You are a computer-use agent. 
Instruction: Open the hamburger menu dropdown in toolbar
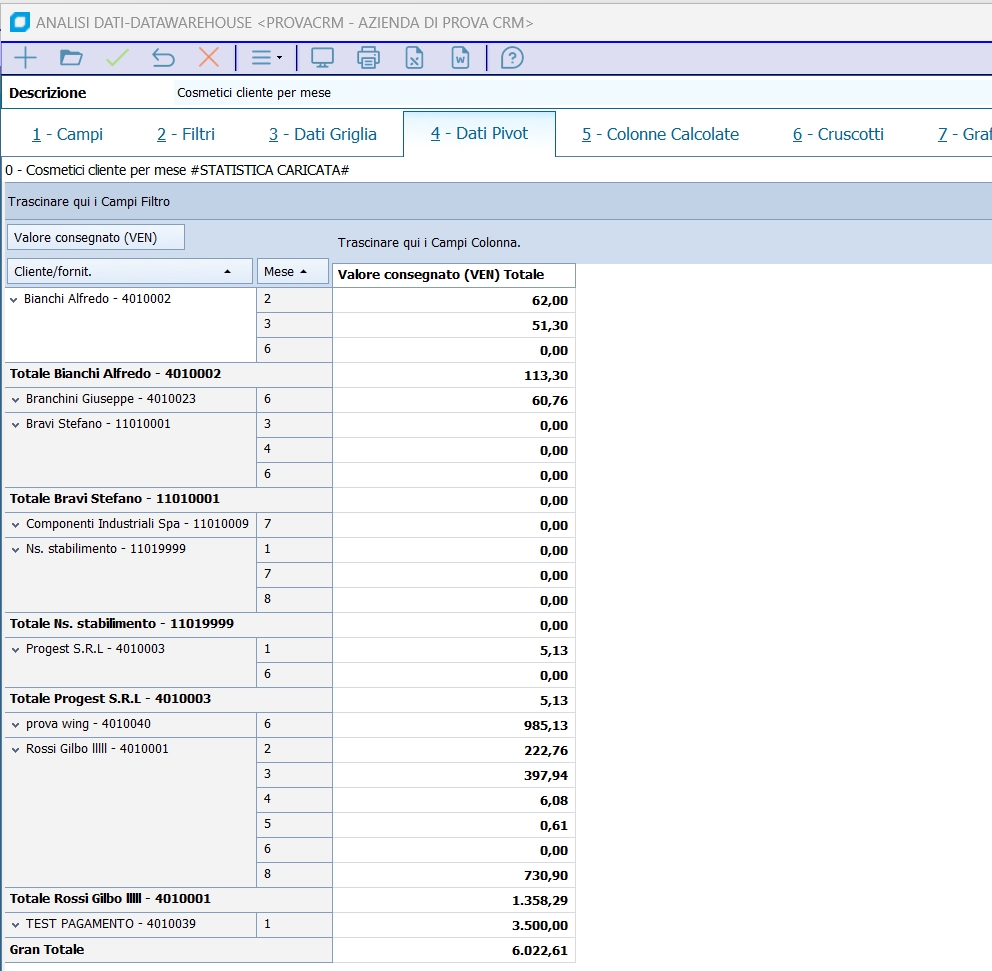point(266,58)
